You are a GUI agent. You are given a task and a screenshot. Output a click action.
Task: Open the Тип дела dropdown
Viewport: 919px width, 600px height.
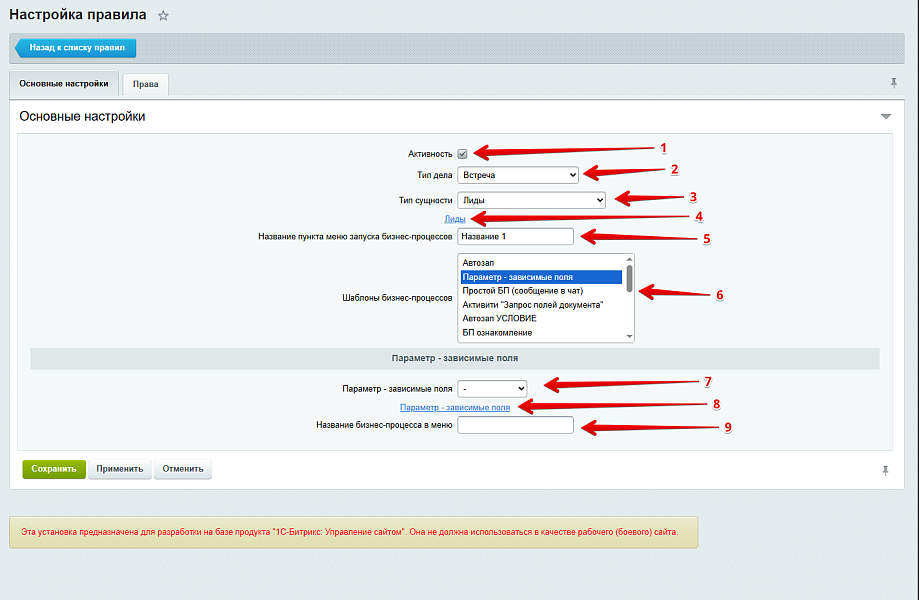[518, 175]
